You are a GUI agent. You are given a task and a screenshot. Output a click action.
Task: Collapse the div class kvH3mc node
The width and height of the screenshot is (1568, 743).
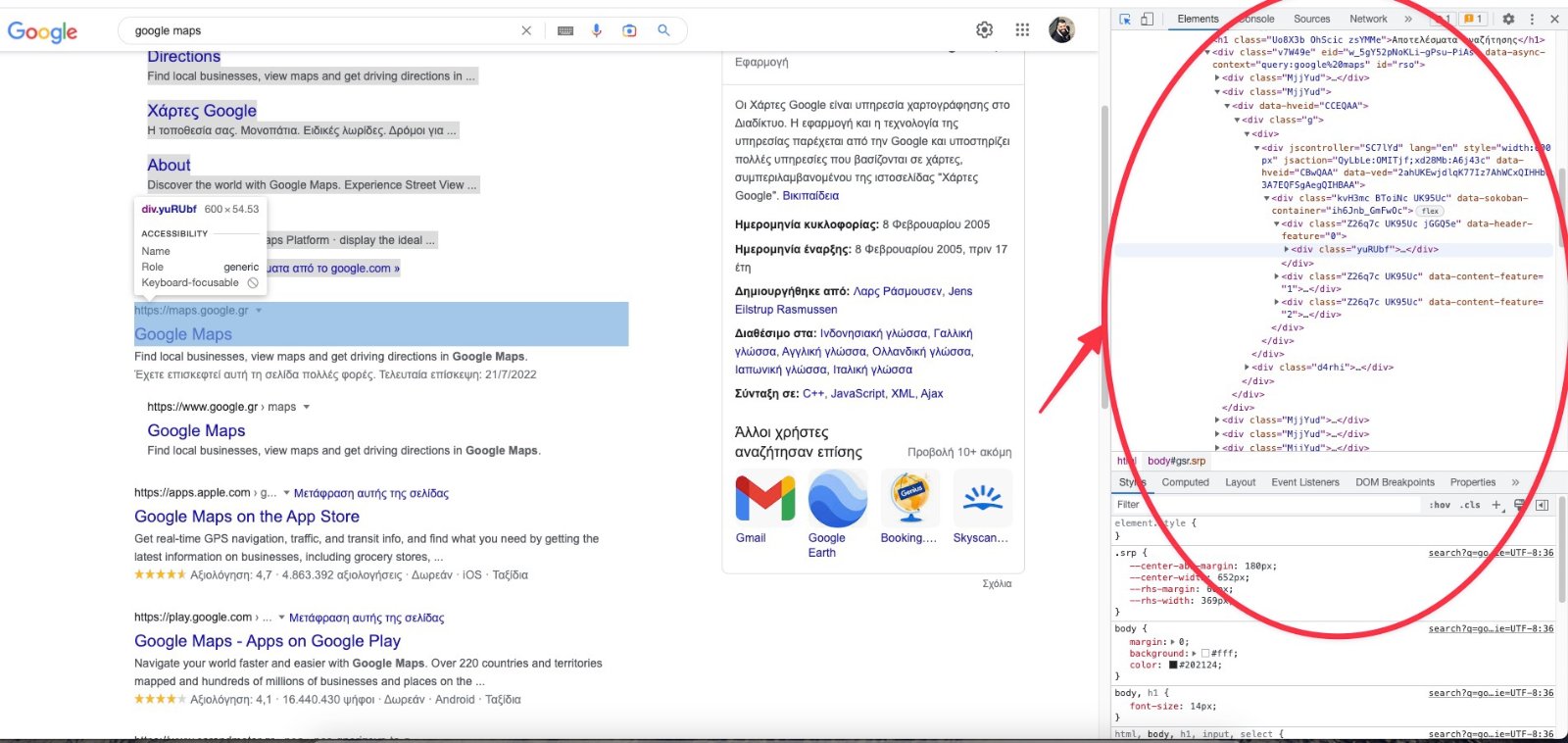(x=1266, y=198)
